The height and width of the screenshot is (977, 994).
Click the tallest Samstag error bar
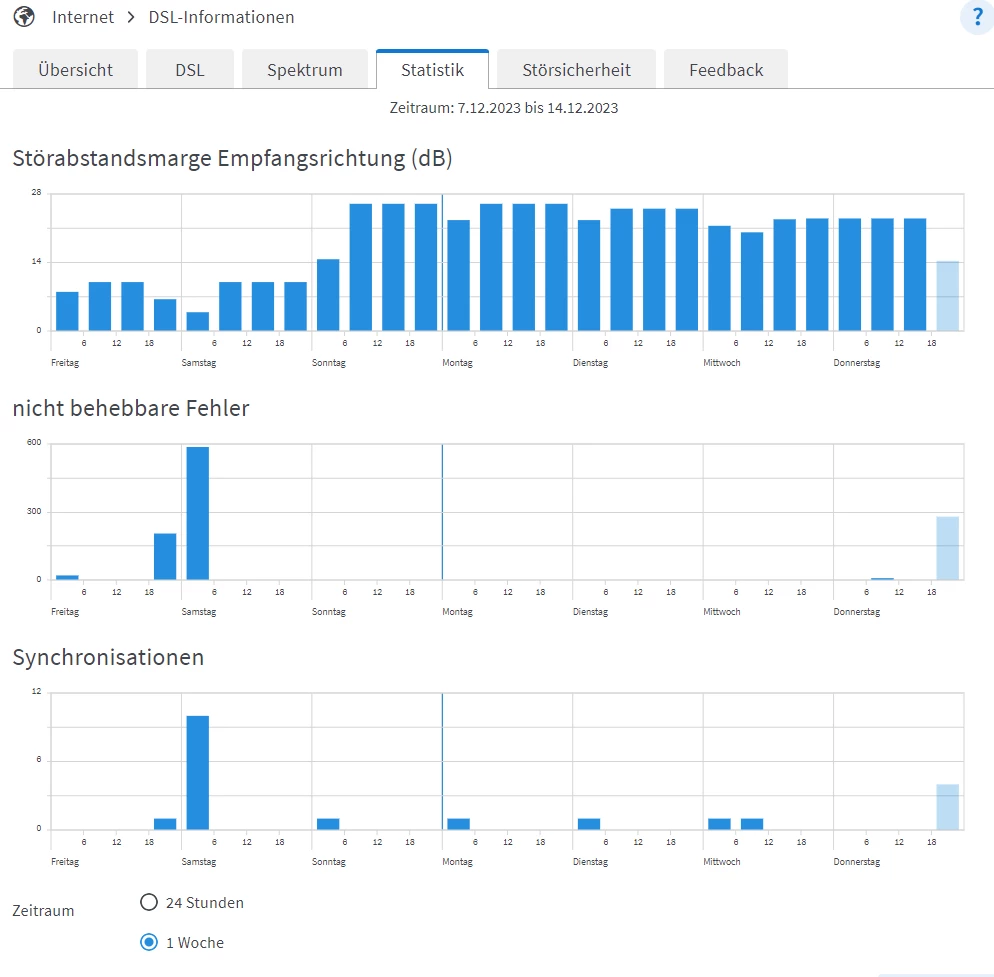[198, 513]
